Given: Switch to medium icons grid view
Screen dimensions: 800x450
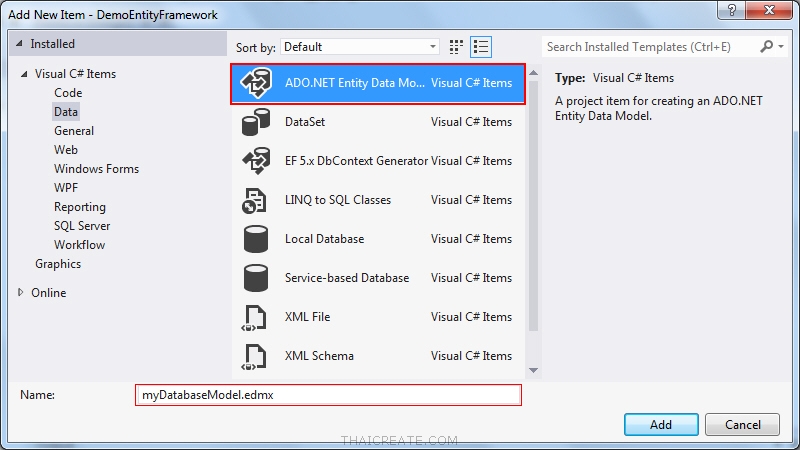Looking at the screenshot, I should click(x=456, y=47).
